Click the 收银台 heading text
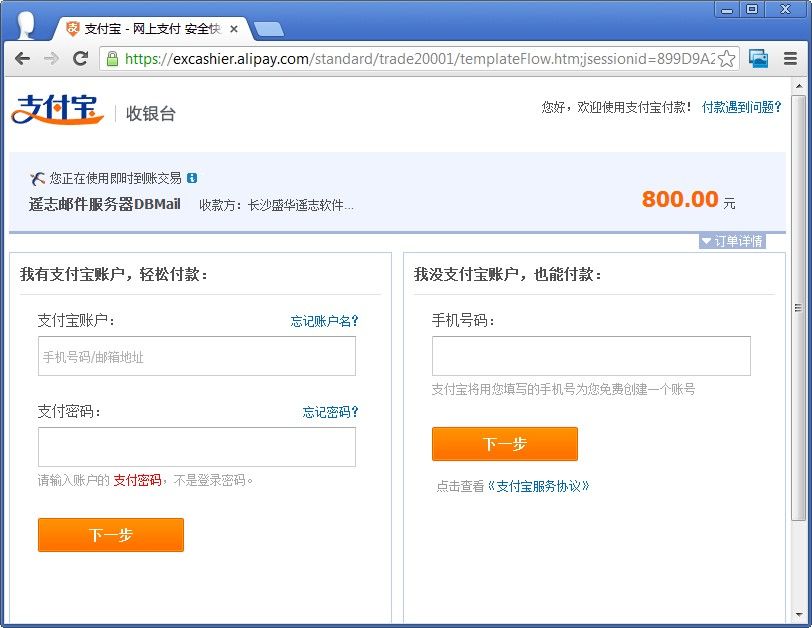 (151, 113)
